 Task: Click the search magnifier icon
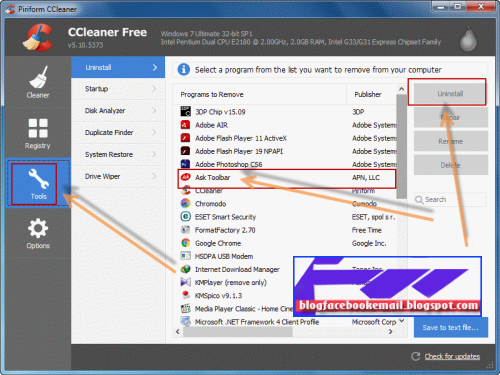419,199
